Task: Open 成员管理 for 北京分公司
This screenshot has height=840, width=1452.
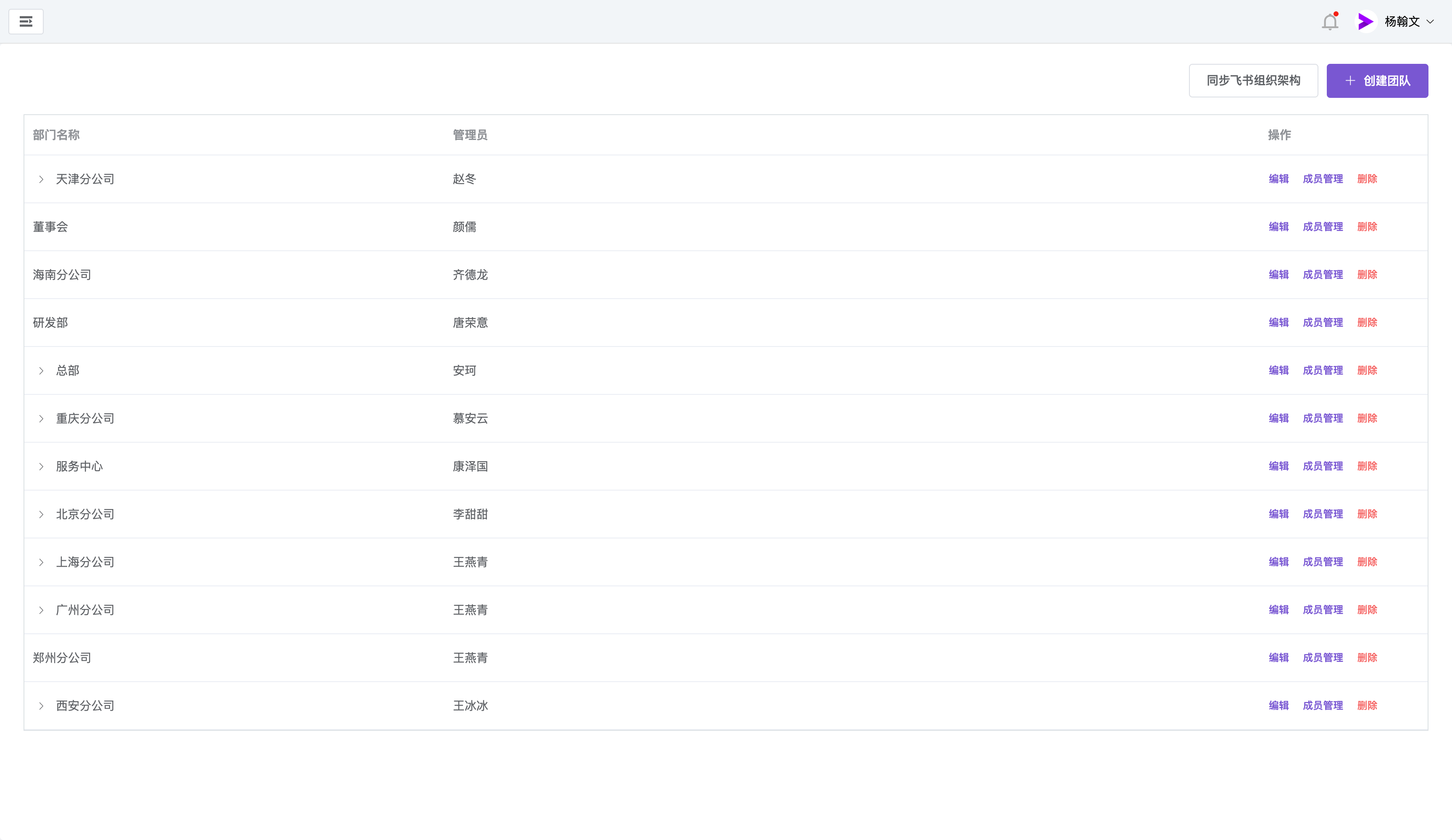Action: tap(1322, 513)
